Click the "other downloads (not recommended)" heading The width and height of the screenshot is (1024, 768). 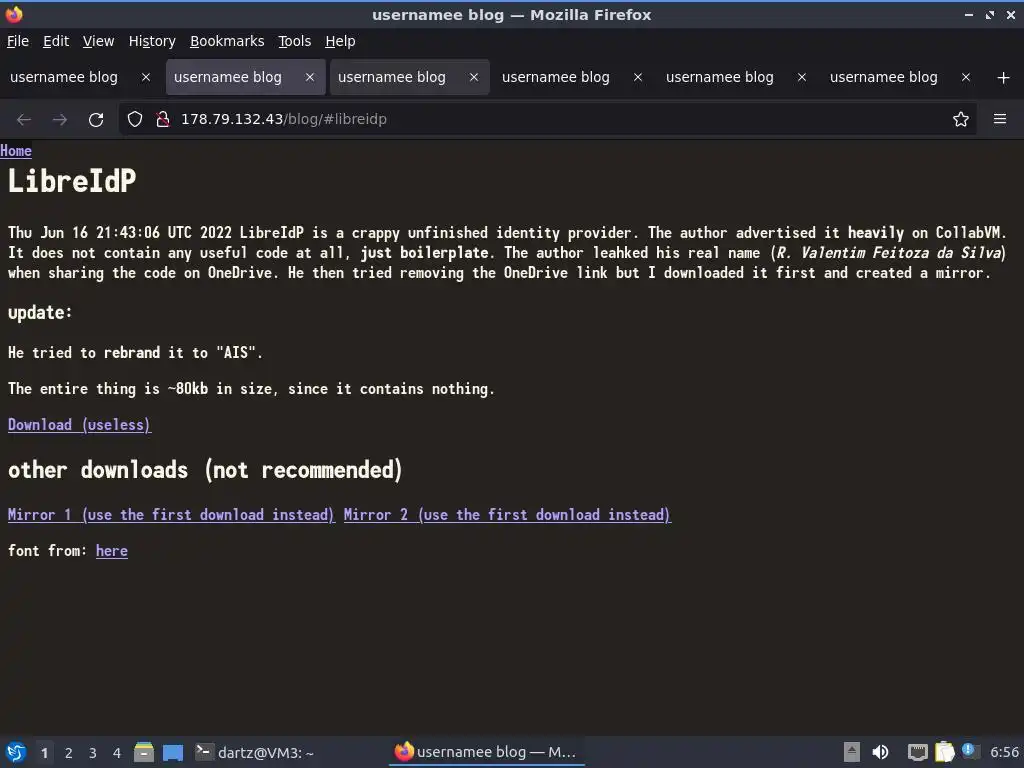[x=205, y=470]
